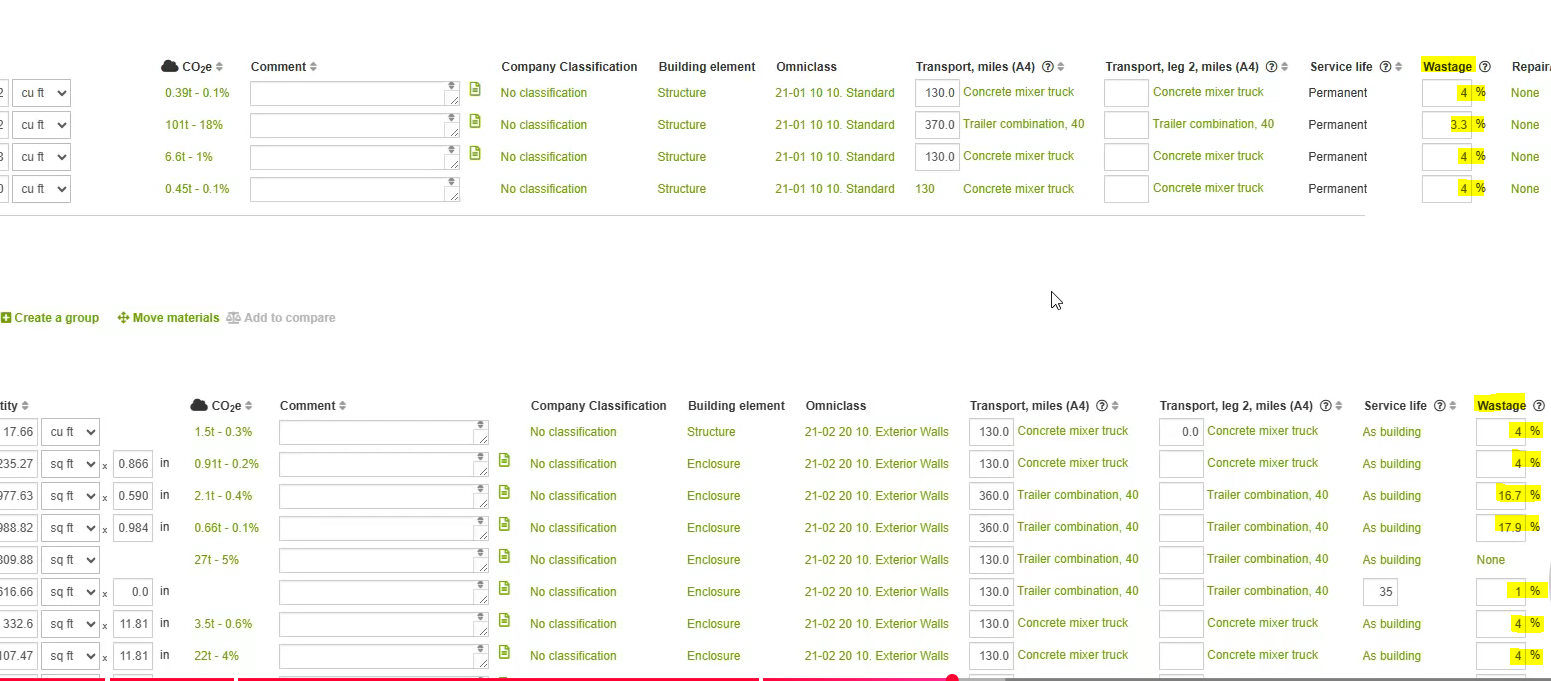Click the green plus icon beside Create a group
The height and width of the screenshot is (681, 1551).
[5, 318]
